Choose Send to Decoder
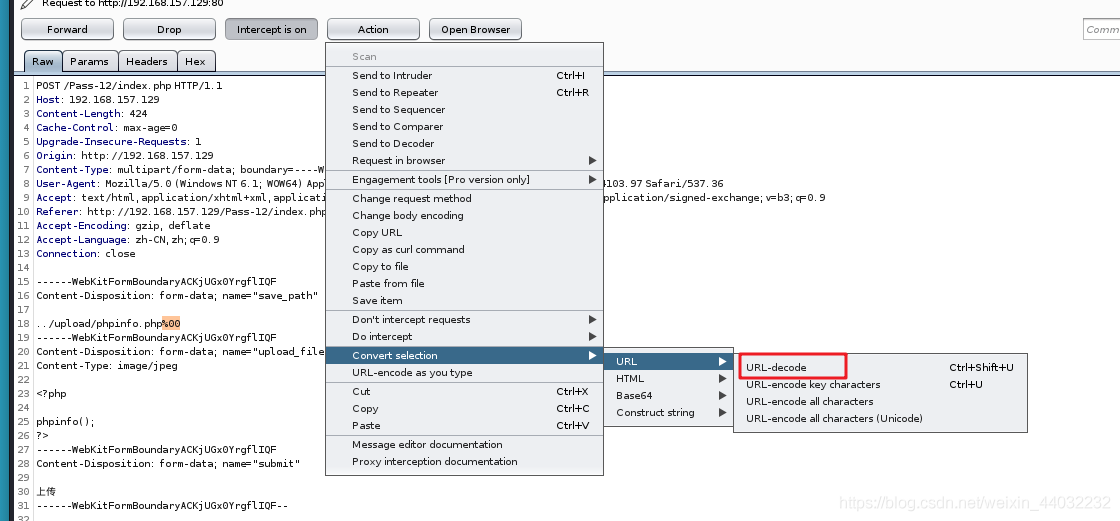1120x521 pixels. [x=464, y=144]
